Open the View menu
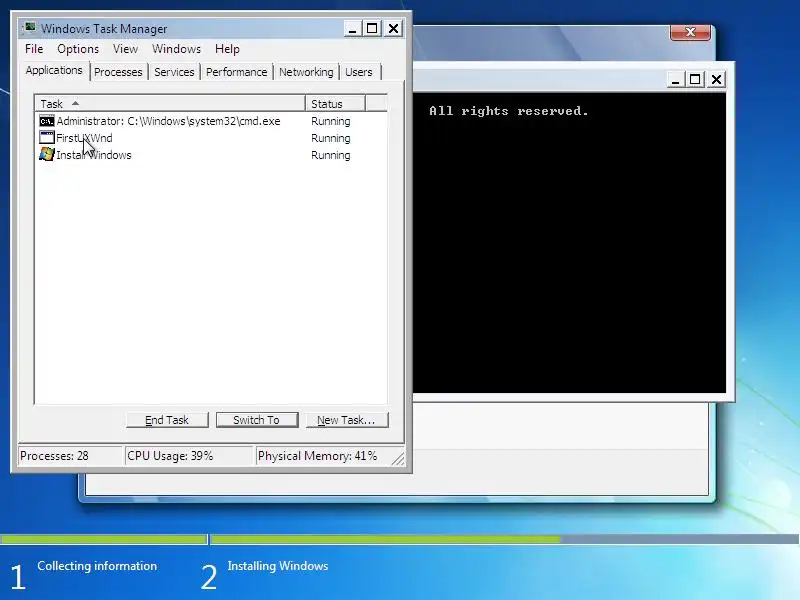The image size is (800, 600). point(126,49)
